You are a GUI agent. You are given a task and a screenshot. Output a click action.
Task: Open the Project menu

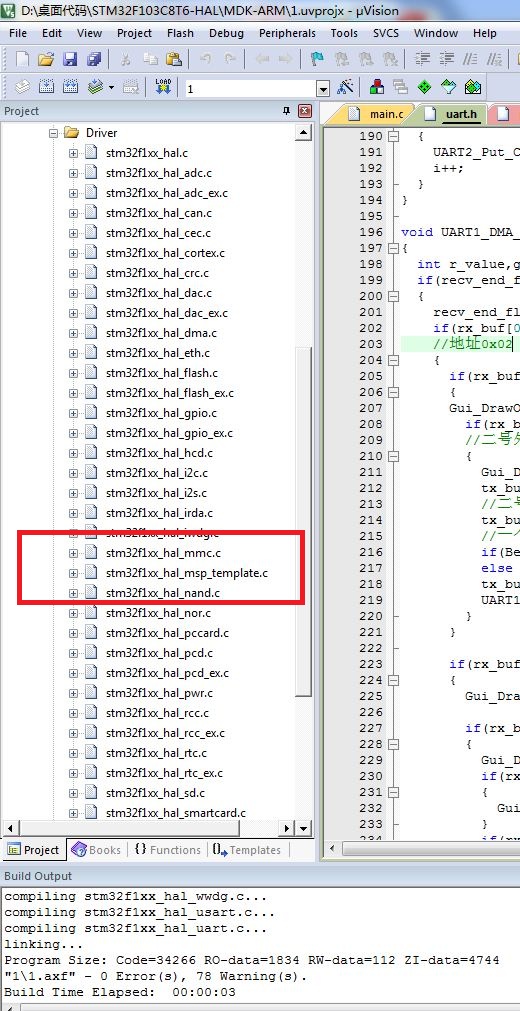tap(134, 33)
